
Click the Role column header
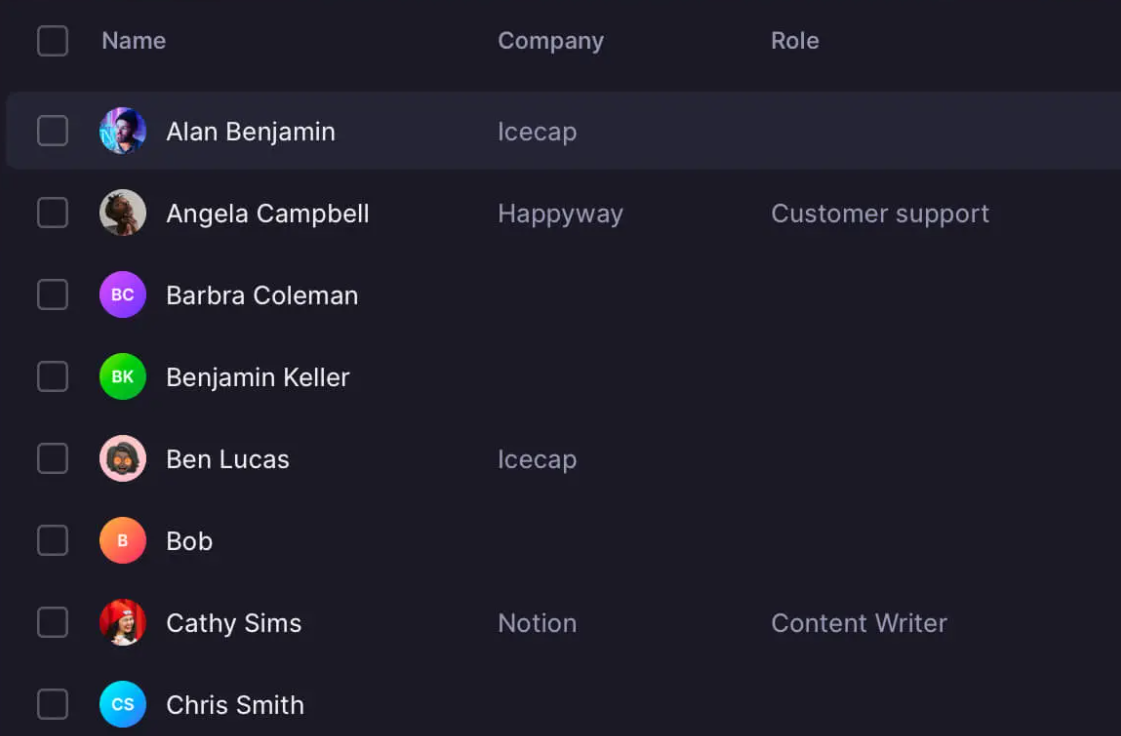[x=794, y=41]
